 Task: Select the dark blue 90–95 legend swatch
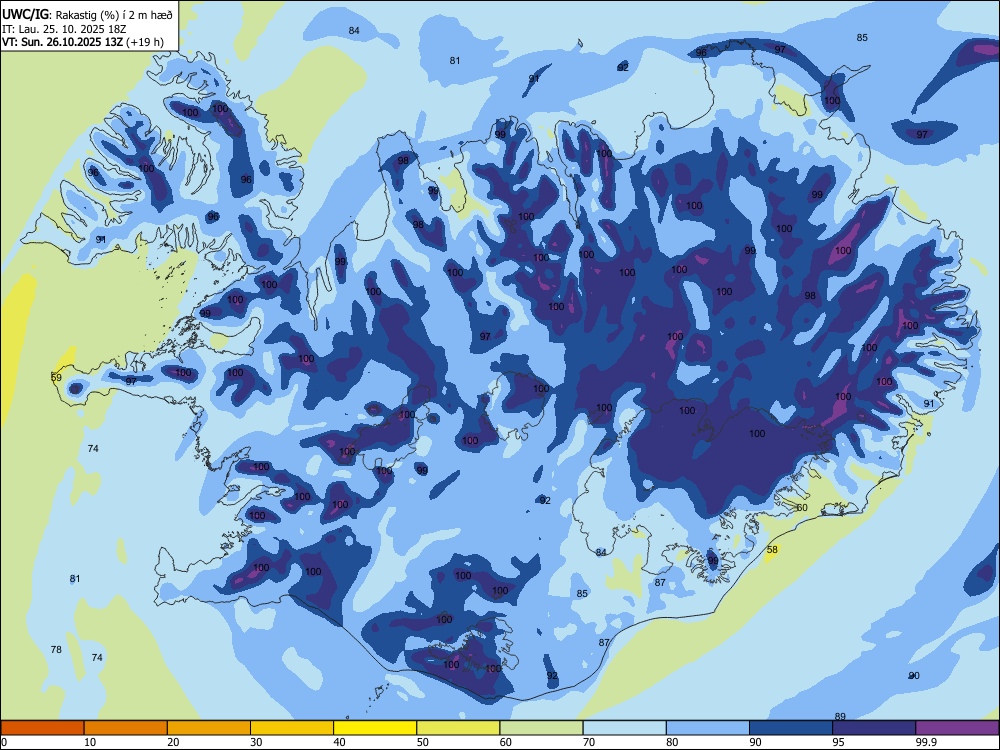pos(791,728)
